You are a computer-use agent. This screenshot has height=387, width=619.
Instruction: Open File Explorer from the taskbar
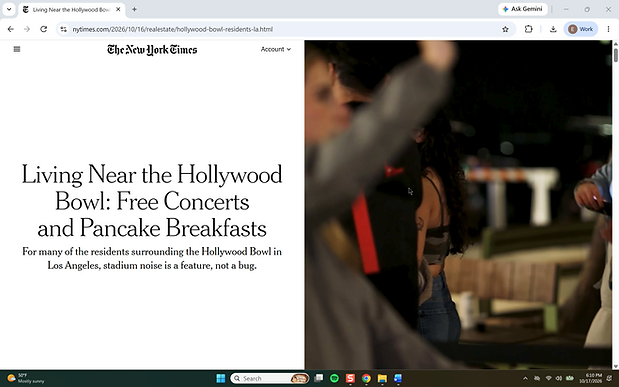tap(382, 378)
